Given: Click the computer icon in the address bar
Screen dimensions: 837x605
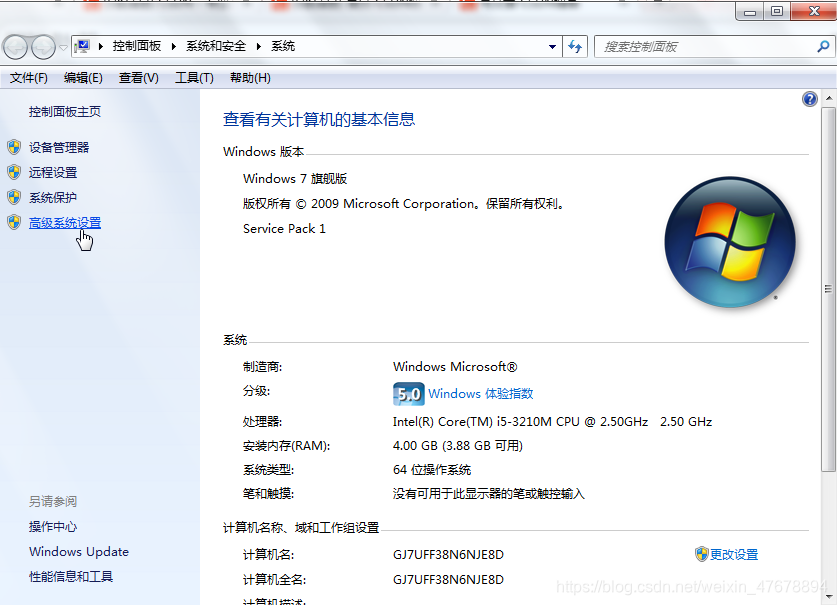Looking at the screenshot, I should (x=83, y=46).
